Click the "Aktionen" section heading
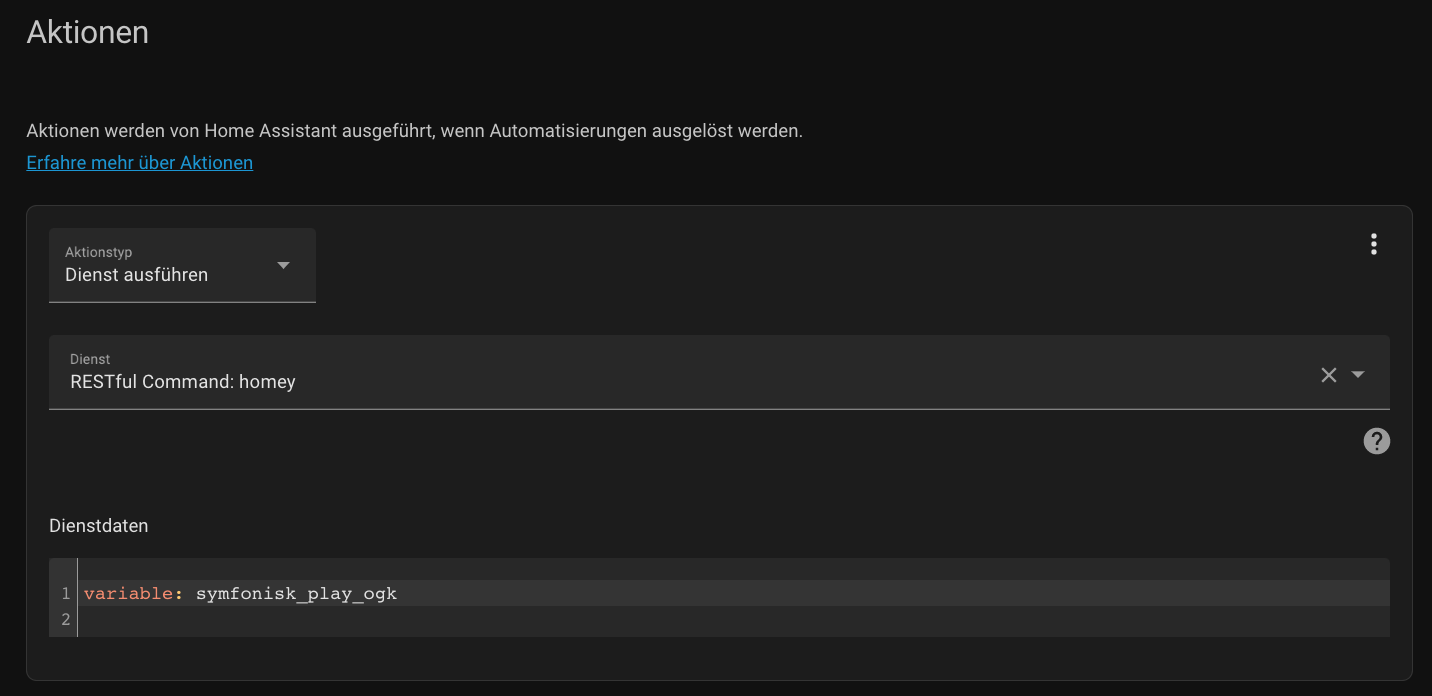The width and height of the screenshot is (1432, 696). (88, 32)
